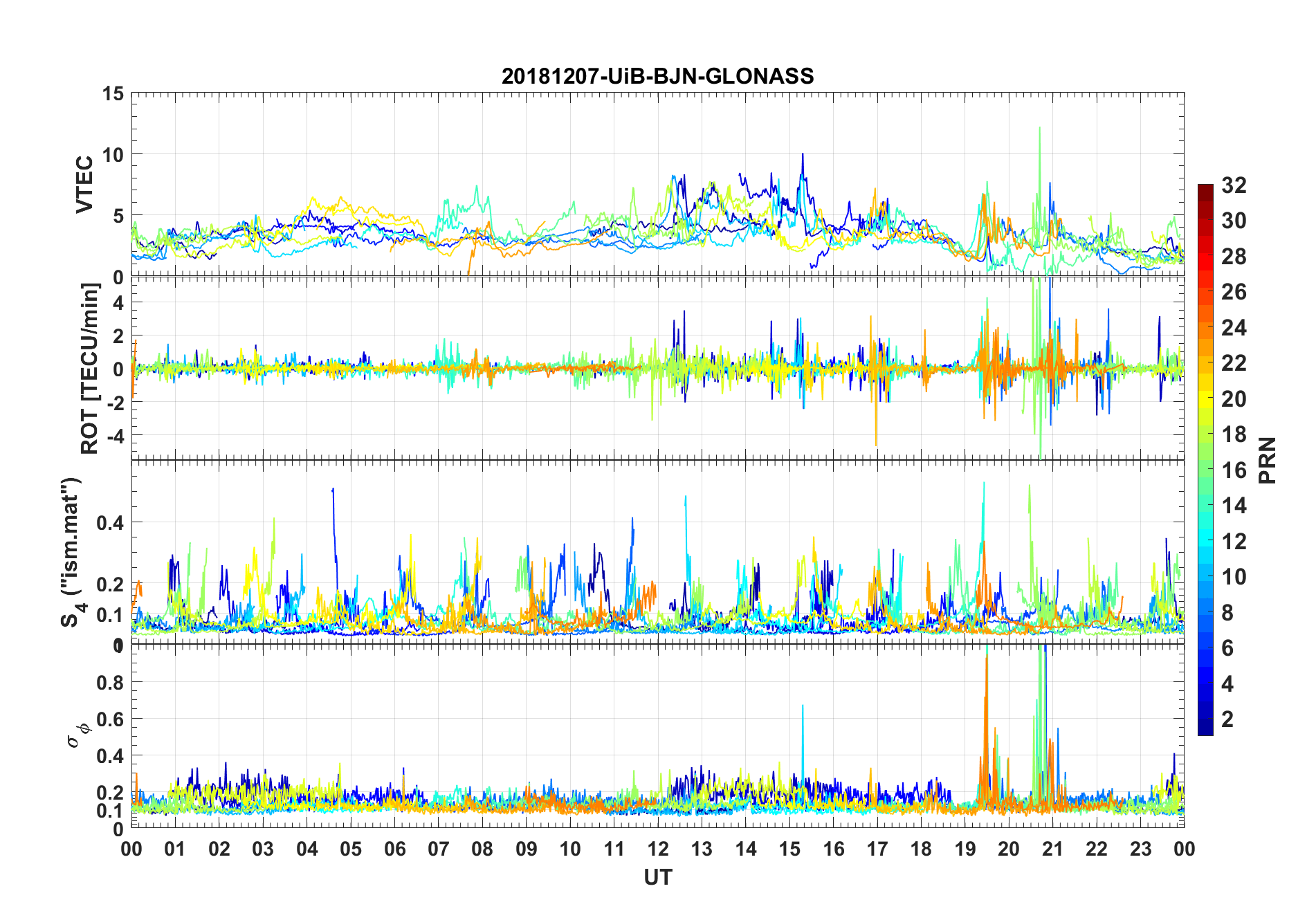Click UT axis tick label 07
The width and height of the screenshot is (1316, 920).
point(439,849)
